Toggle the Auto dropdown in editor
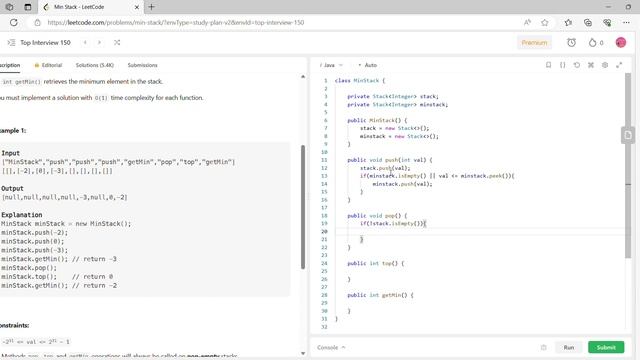 click(367, 65)
